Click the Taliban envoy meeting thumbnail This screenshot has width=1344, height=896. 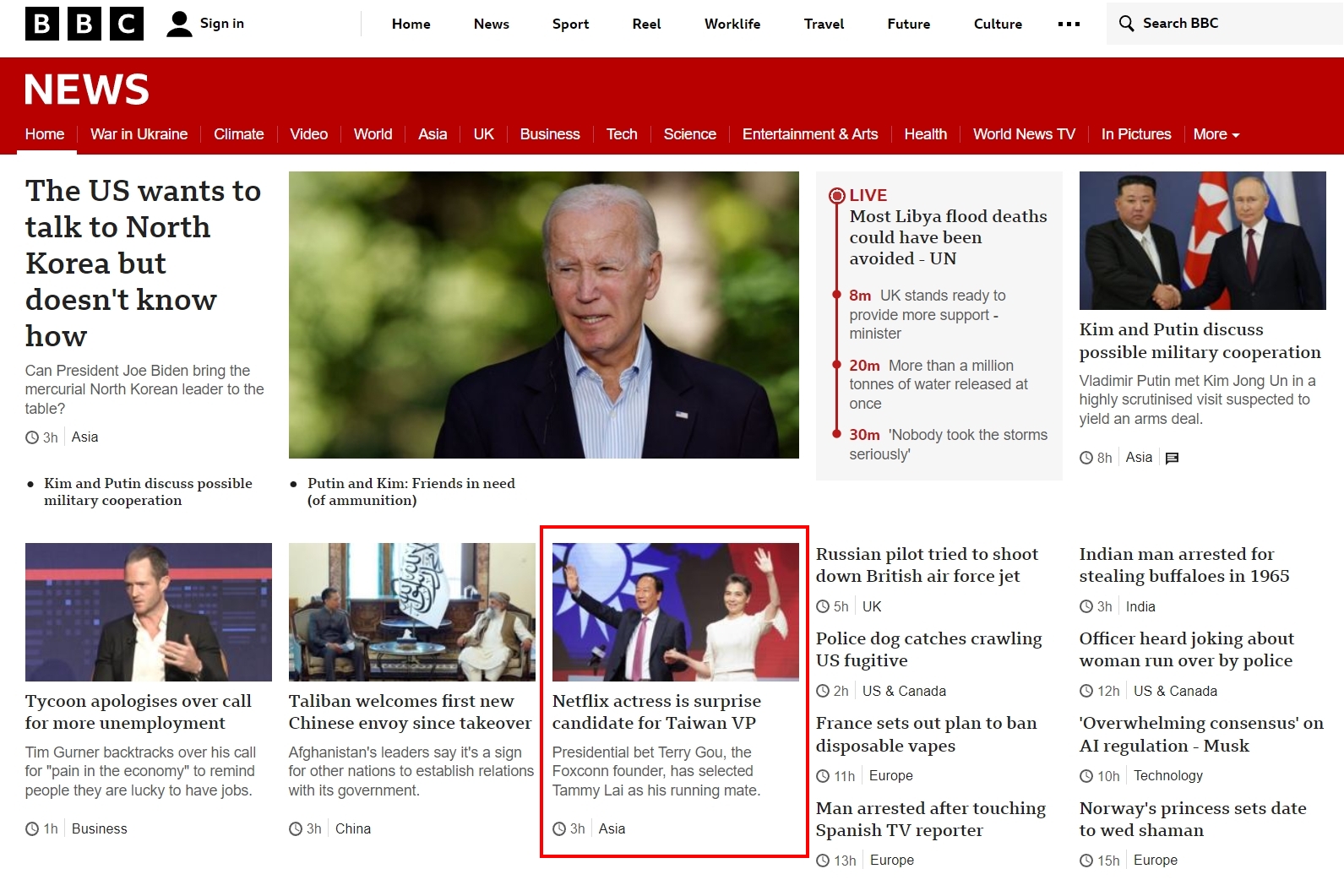(412, 612)
